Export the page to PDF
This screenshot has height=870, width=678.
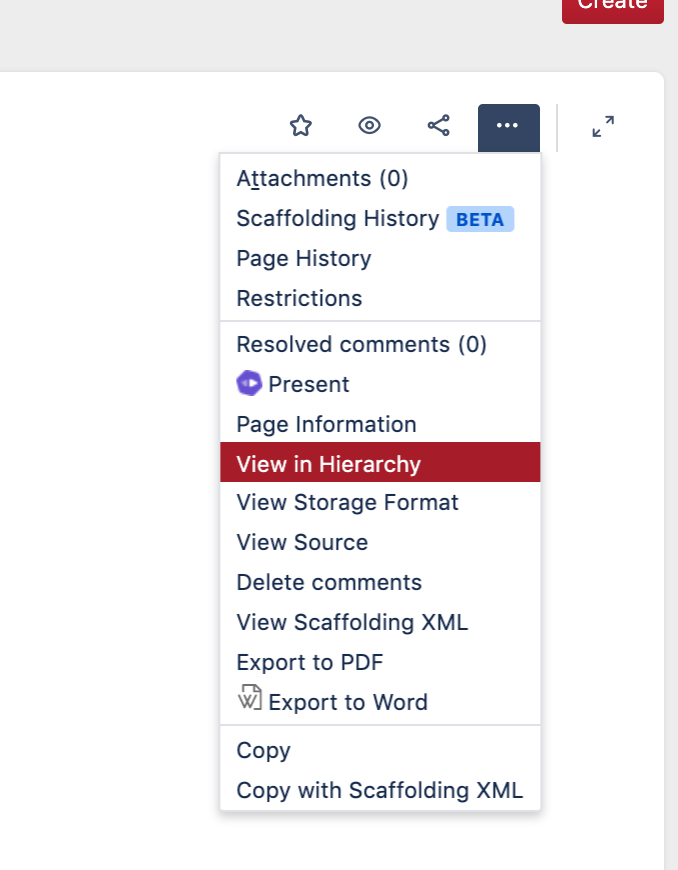pyautogui.click(x=310, y=662)
